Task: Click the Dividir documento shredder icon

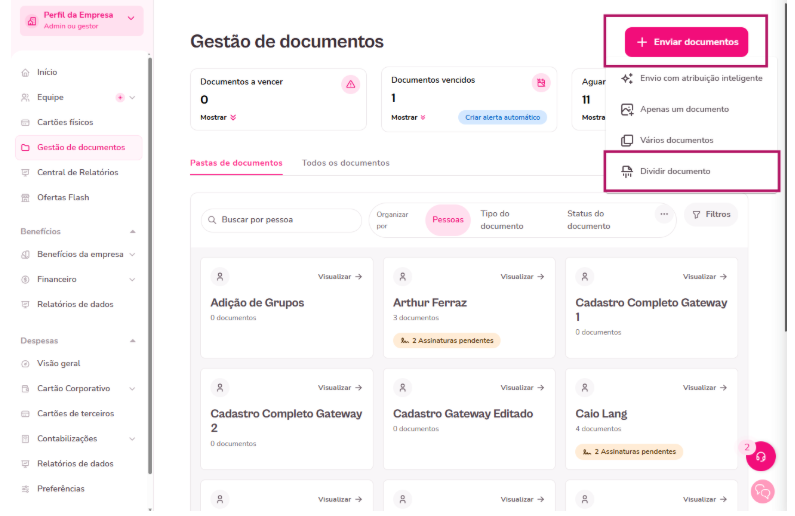Action: tap(627, 171)
